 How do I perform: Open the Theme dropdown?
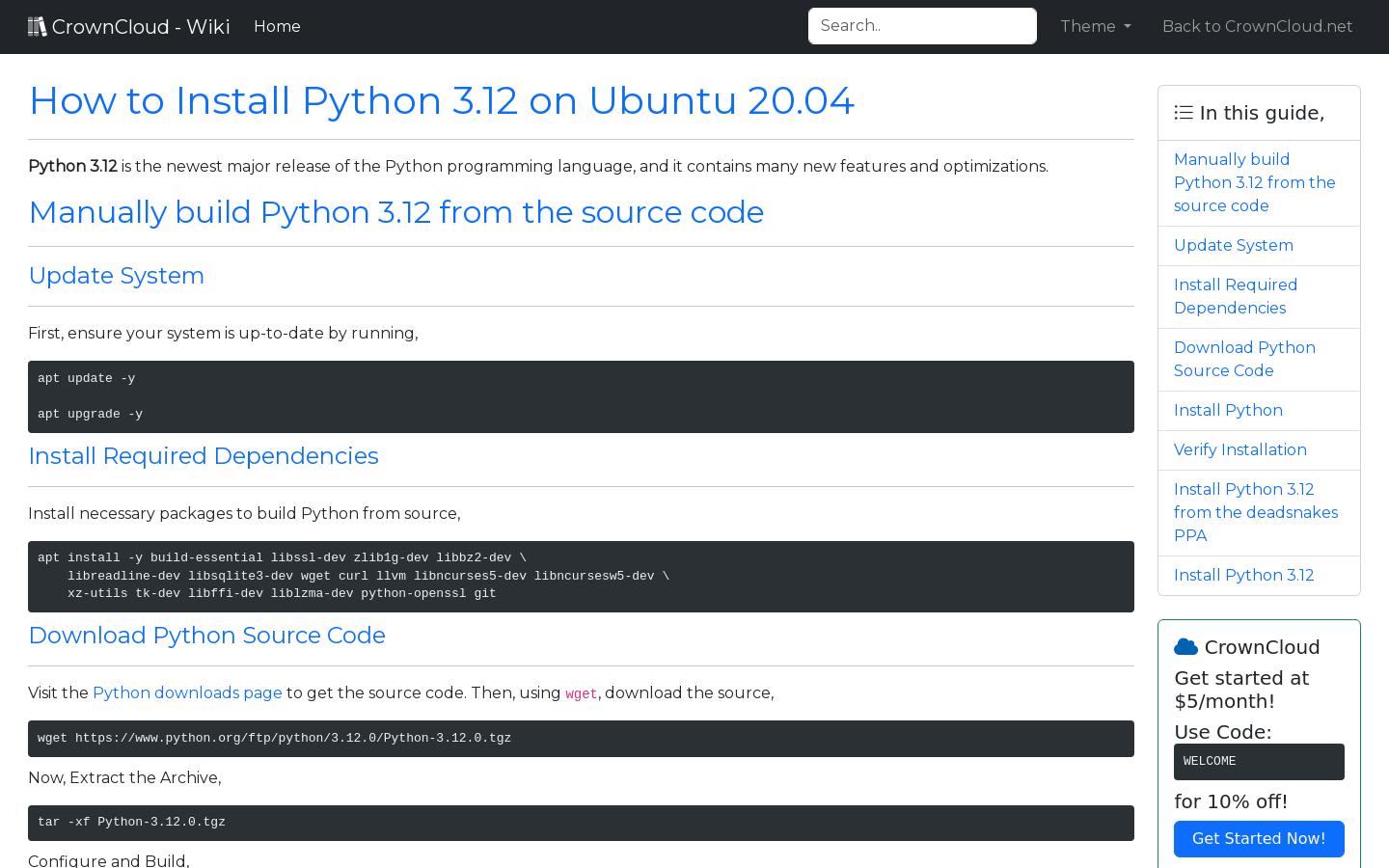[1095, 26]
